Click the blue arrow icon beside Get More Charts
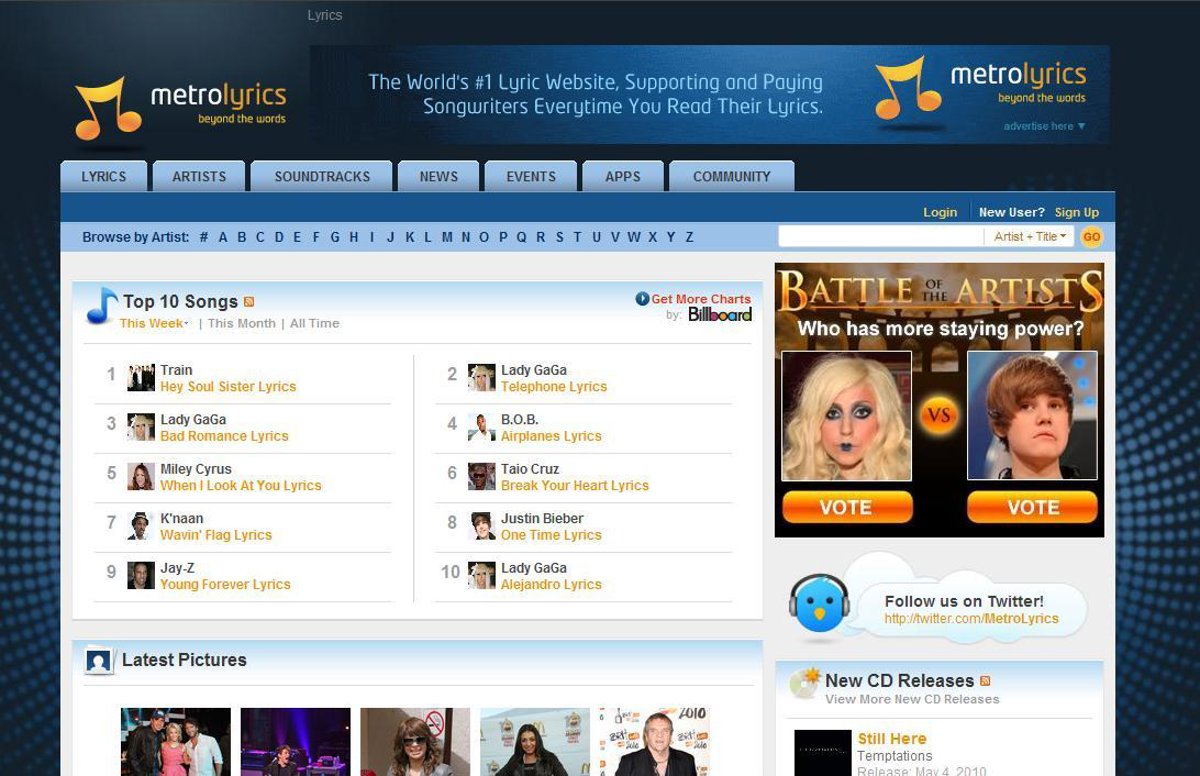Viewport: 1200px width, 776px height. pyautogui.click(x=642, y=299)
